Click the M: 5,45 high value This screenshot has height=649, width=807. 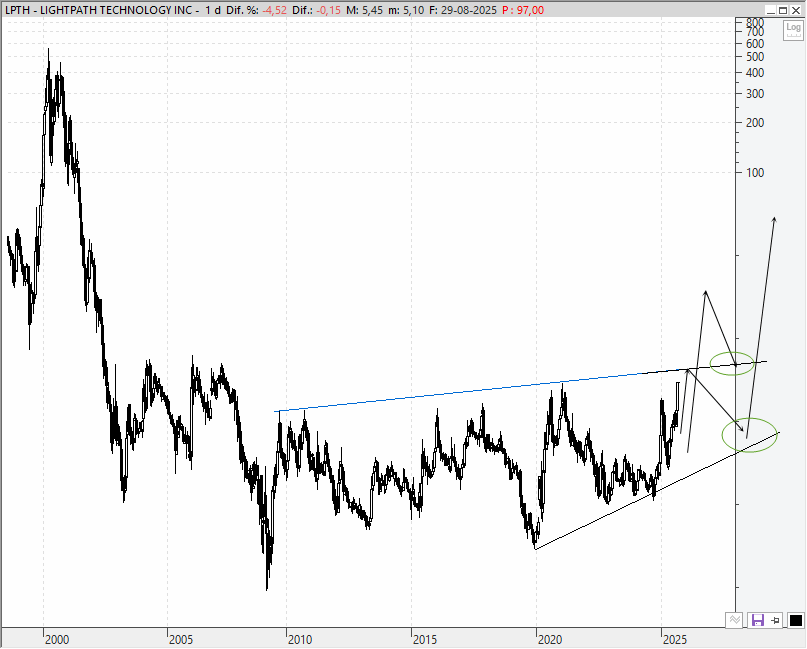[364, 10]
